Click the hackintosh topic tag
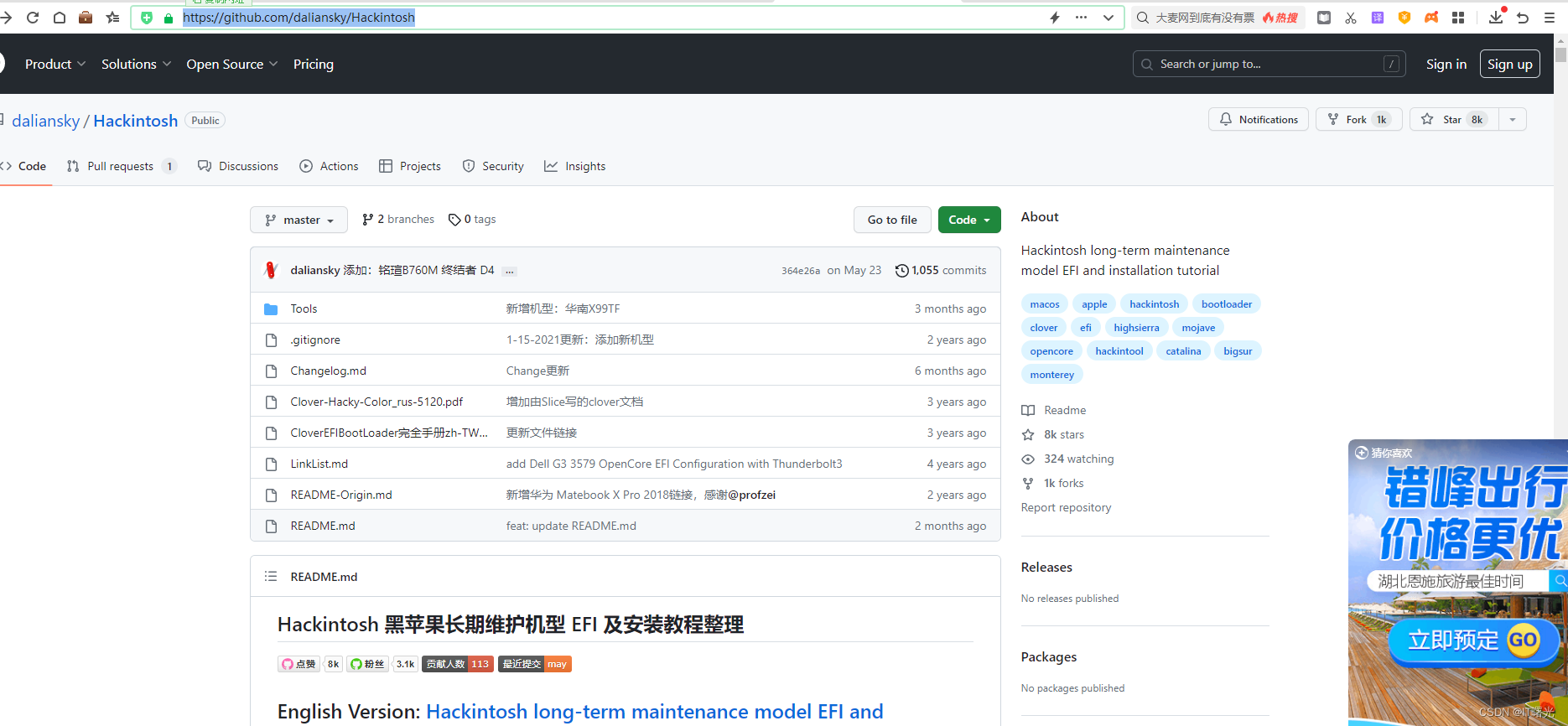This screenshot has width=1568, height=726. (x=1154, y=304)
